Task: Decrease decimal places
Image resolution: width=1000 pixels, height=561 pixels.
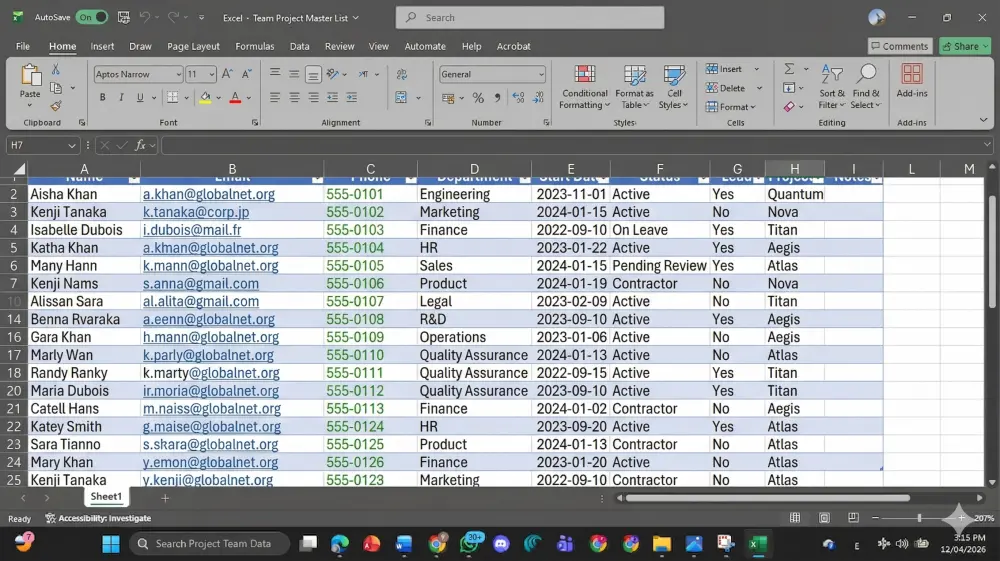Action: coord(538,98)
